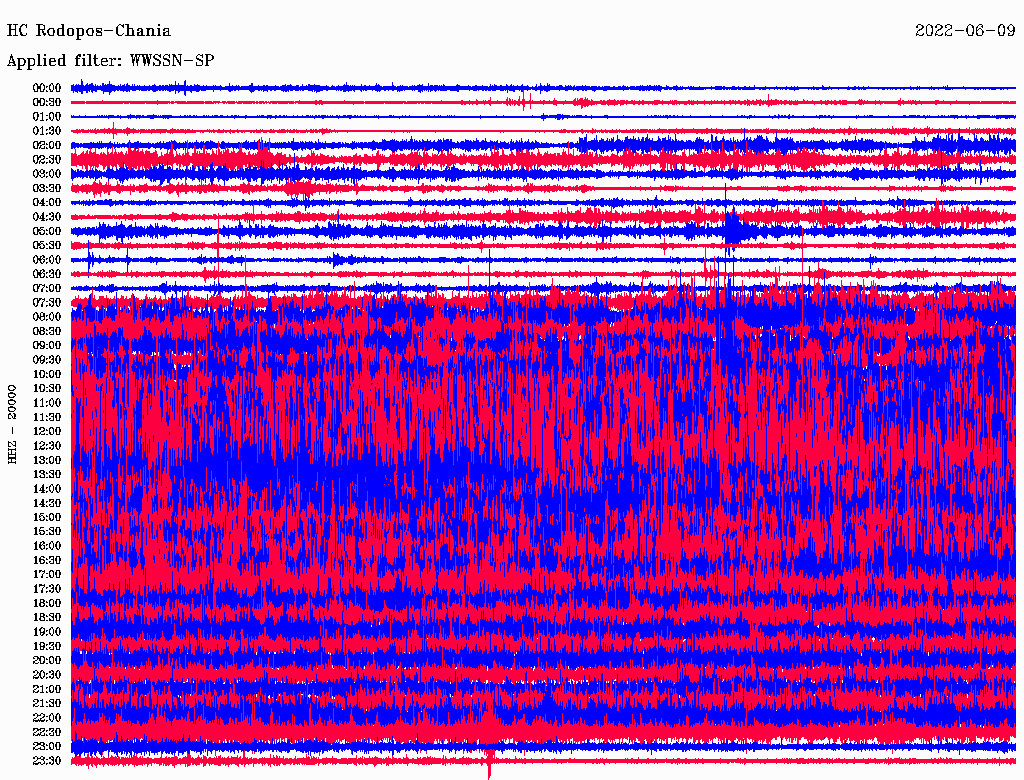
Task: Click the 19:00 time label
Action: (x=47, y=632)
